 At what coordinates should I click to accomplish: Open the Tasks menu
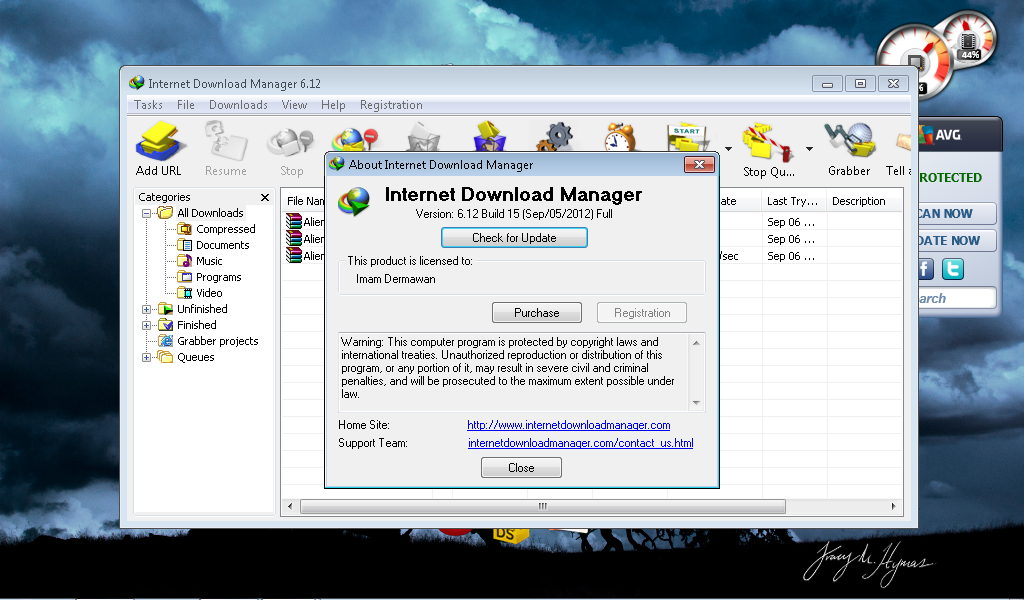(x=148, y=104)
